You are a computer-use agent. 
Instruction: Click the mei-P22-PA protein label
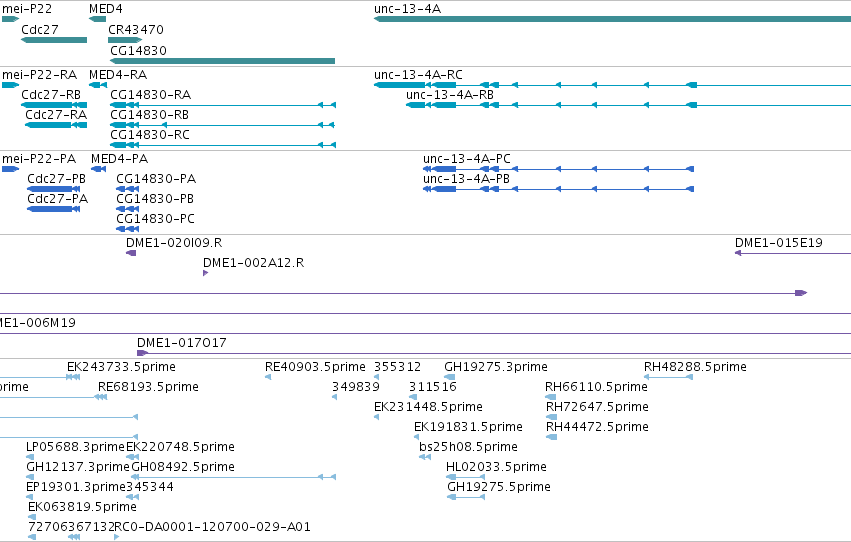[x=39, y=158]
